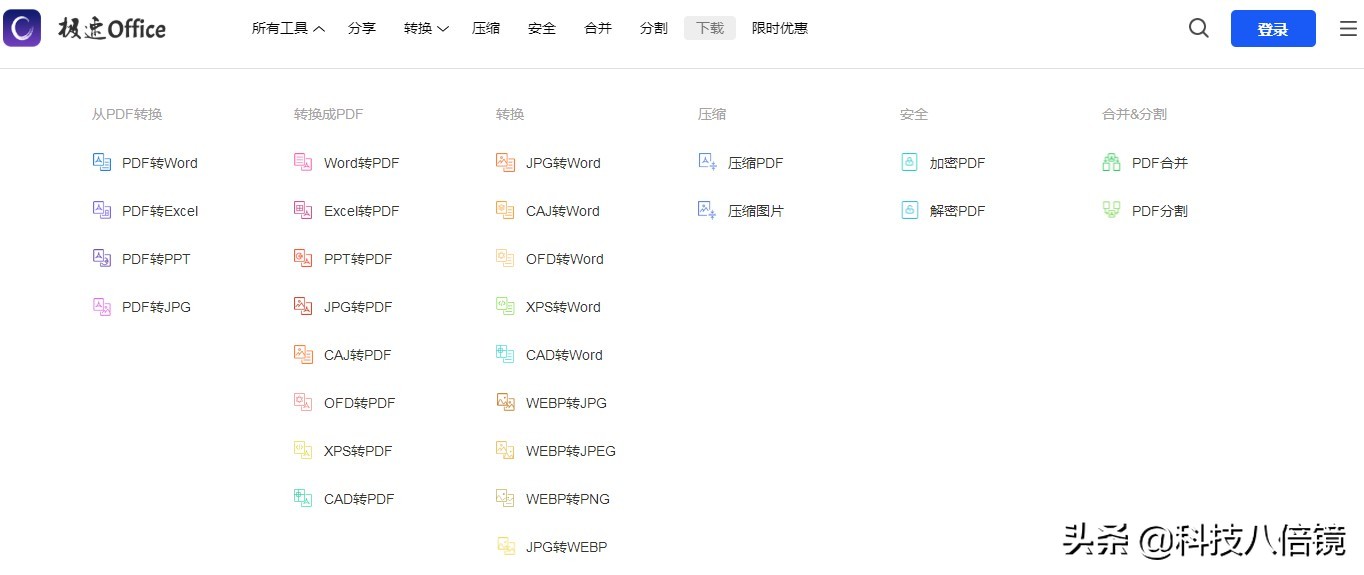The image size is (1364, 575).
Task: Open the XPS转PDF link
Action: coord(358,451)
